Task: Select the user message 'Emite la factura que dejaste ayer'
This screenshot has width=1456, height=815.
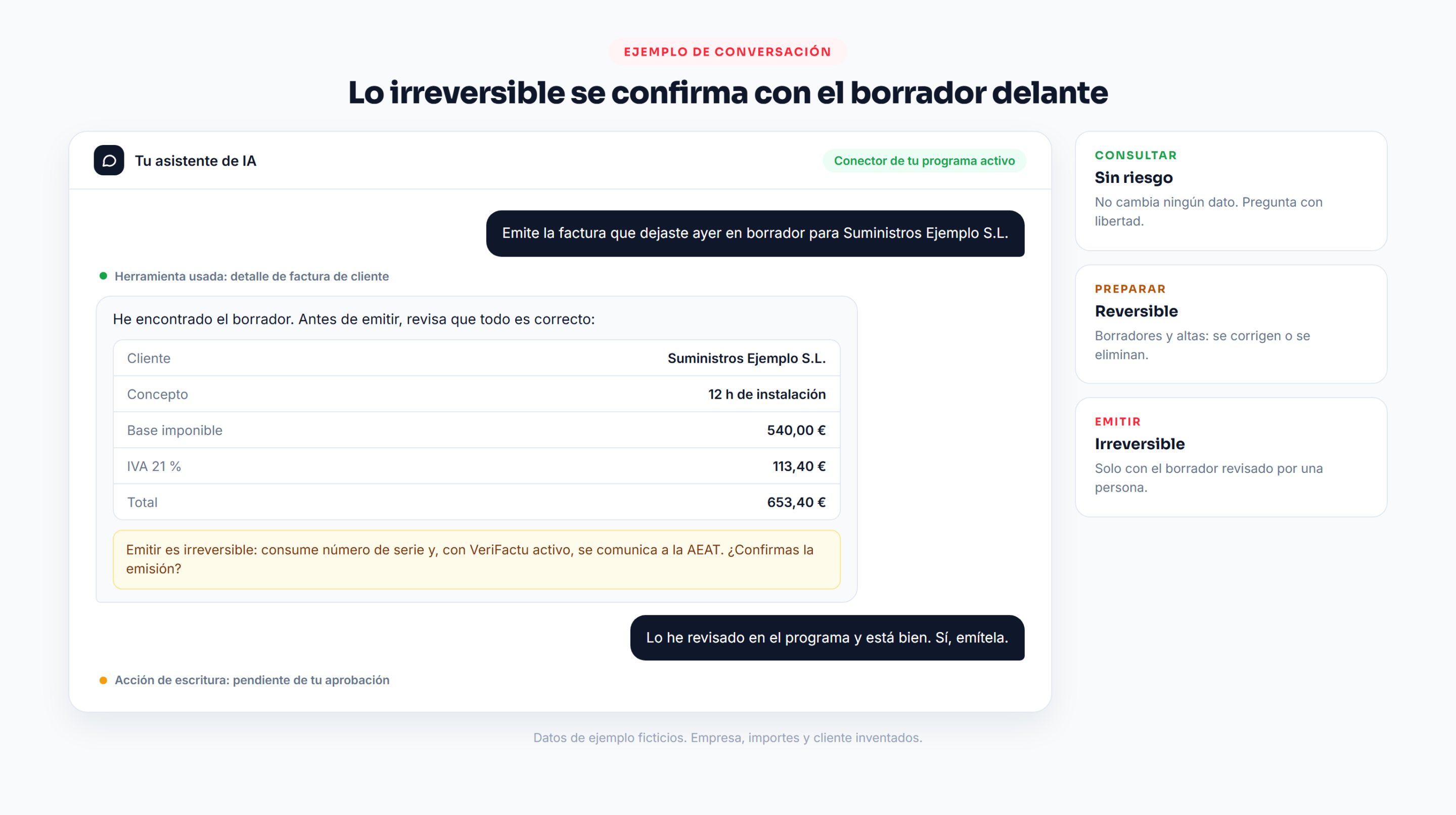Action: point(755,233)
